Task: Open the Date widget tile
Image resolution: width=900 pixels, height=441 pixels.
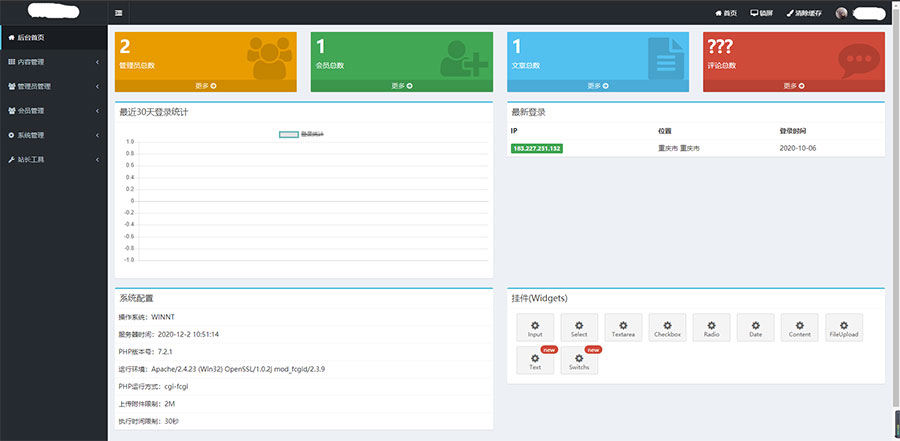Action: pyautogui.click(x=756, y=328)
